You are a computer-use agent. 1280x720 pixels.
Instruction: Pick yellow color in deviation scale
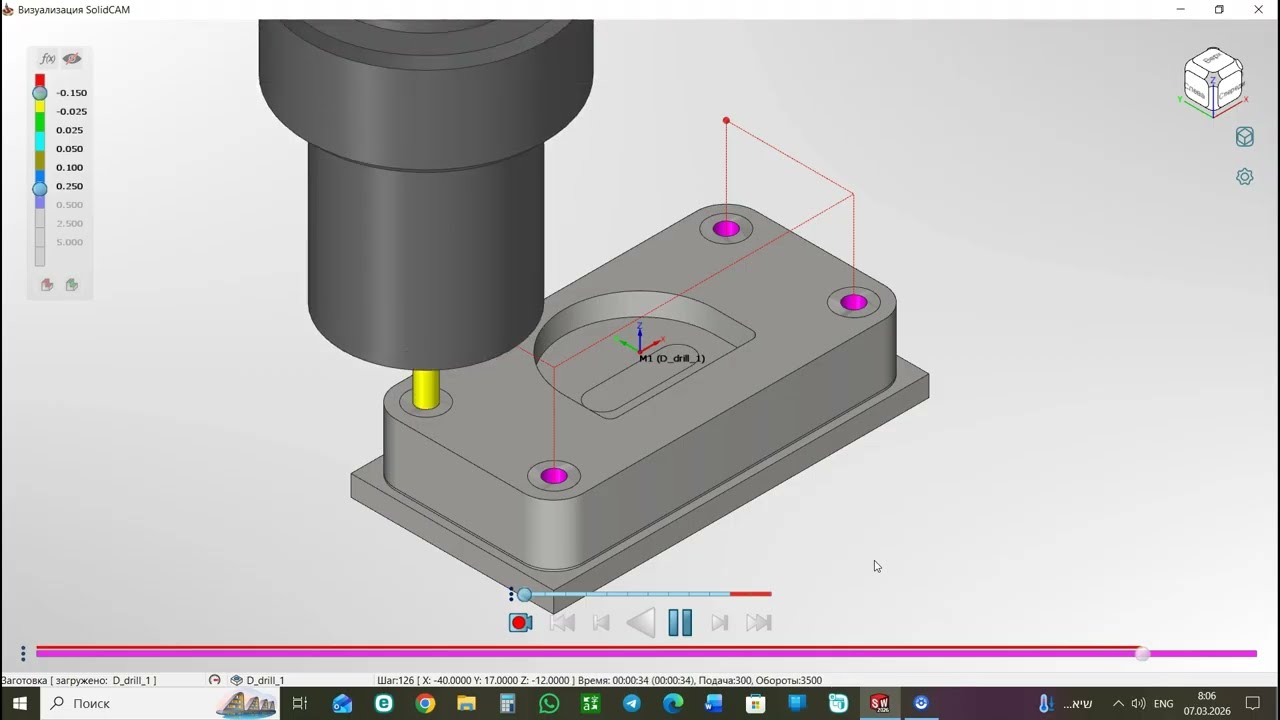click(40, 108)
